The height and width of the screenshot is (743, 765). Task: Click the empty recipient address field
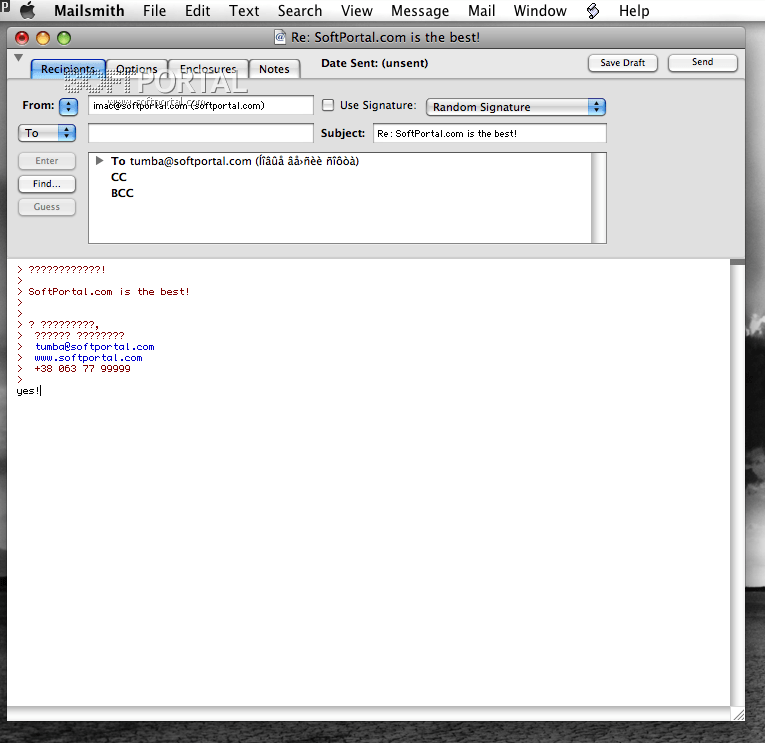[x=201, y=133]
